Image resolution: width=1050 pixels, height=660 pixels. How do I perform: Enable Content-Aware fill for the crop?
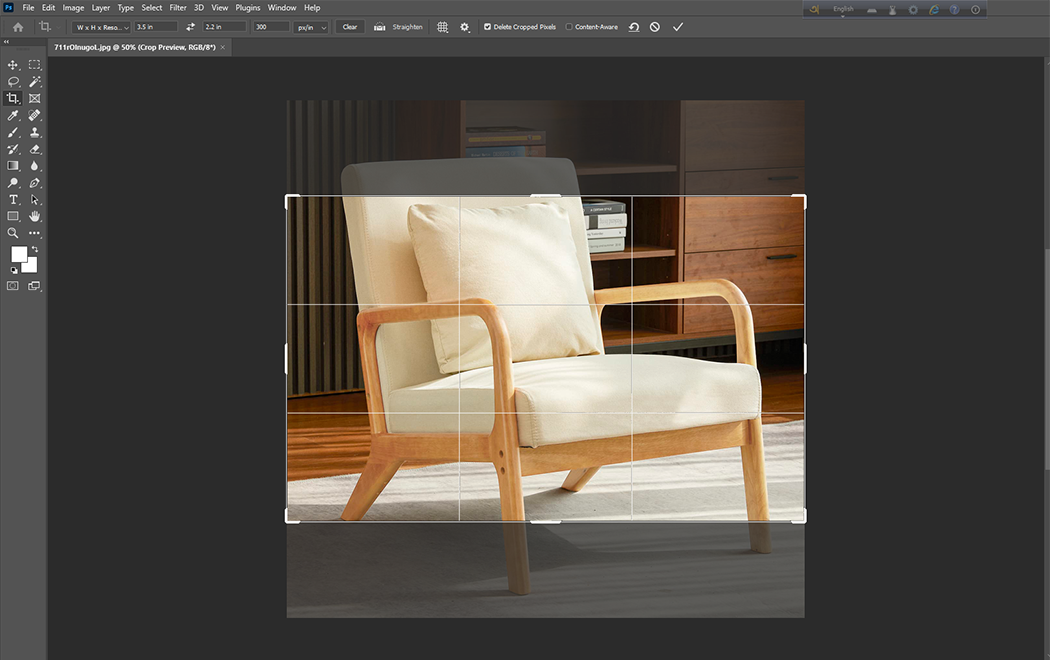(x=570, y=27)
